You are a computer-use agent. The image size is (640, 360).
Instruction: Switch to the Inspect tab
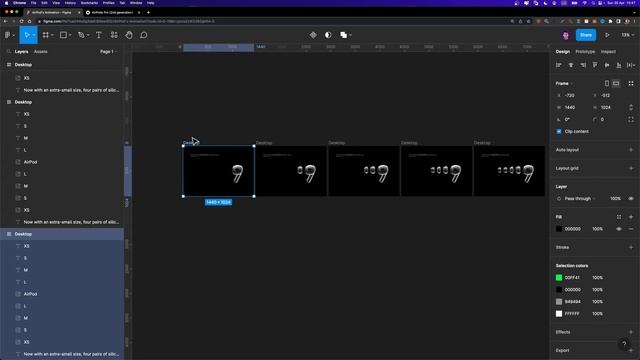608,52
